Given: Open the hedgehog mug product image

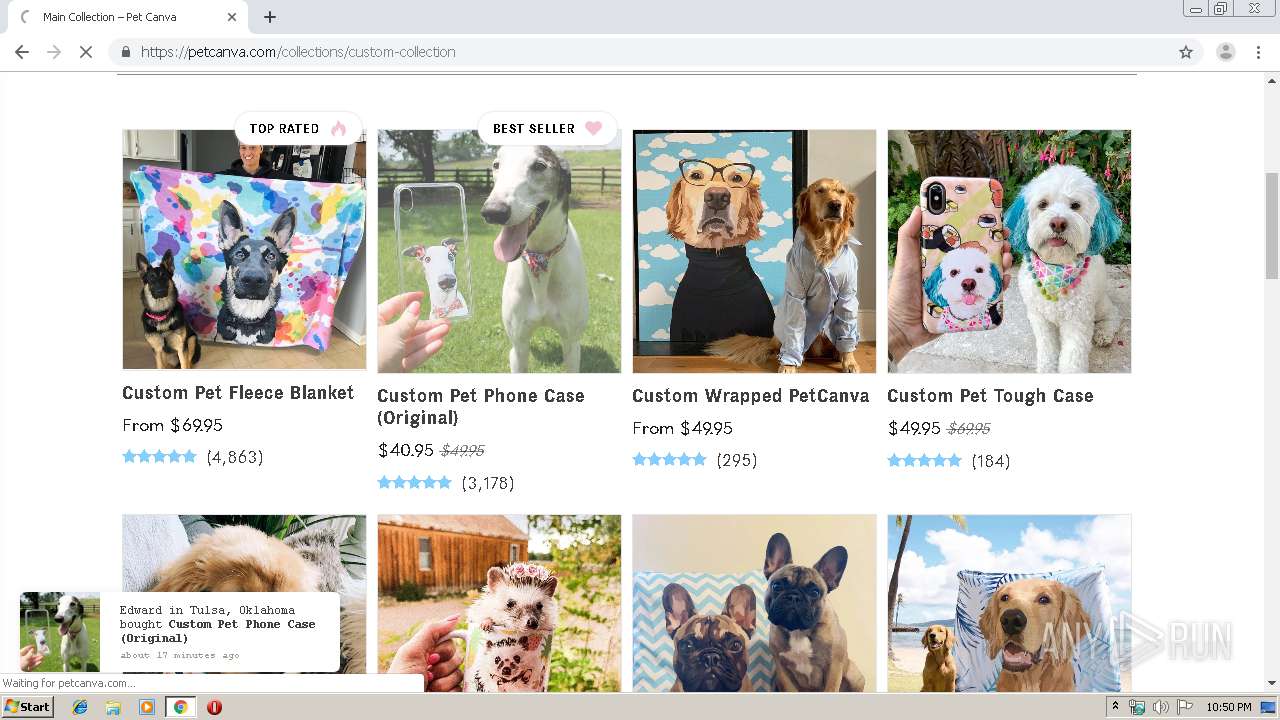Looking at the screenshot, I should tap(499, 603).
